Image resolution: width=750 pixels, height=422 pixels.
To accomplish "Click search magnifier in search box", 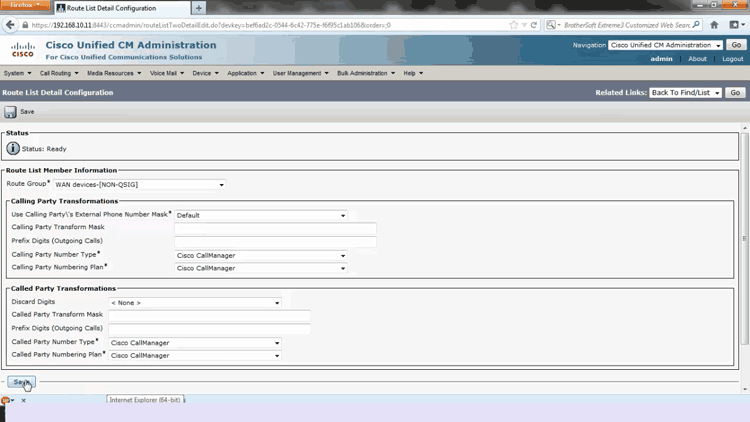I will [696, 25].
